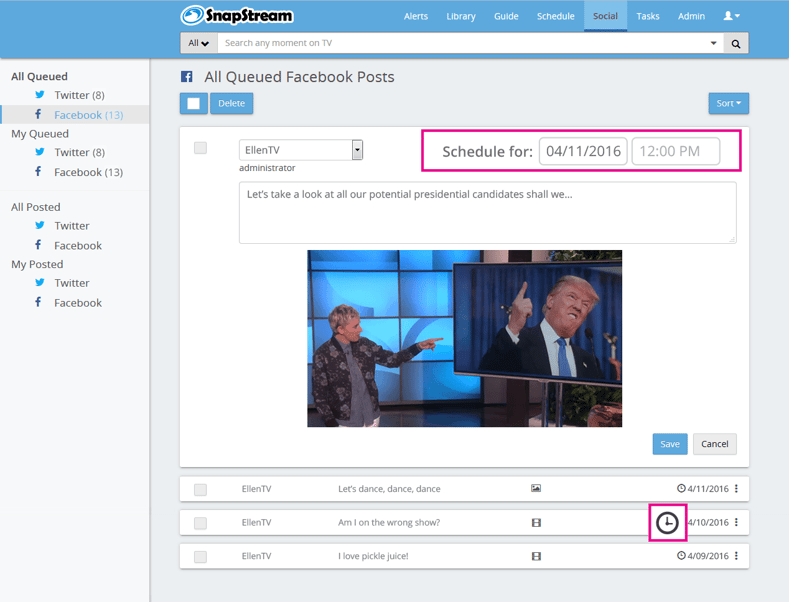Open the EllenTV account dropdown
This screenshot has width=789, height=602.
pos(300,150)
